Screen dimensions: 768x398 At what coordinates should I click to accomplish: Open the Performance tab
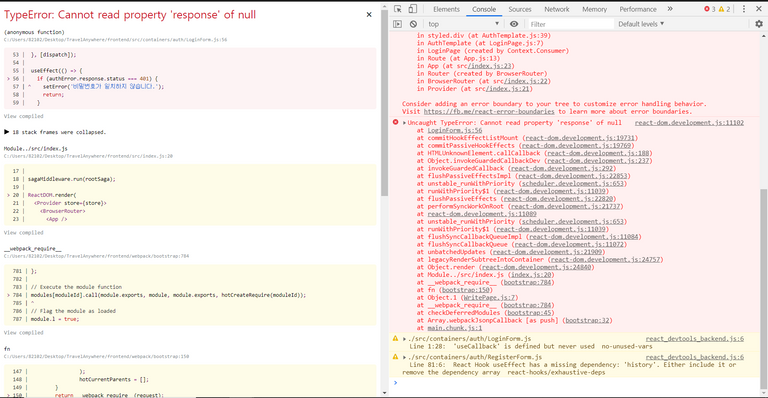click(638, 9)
